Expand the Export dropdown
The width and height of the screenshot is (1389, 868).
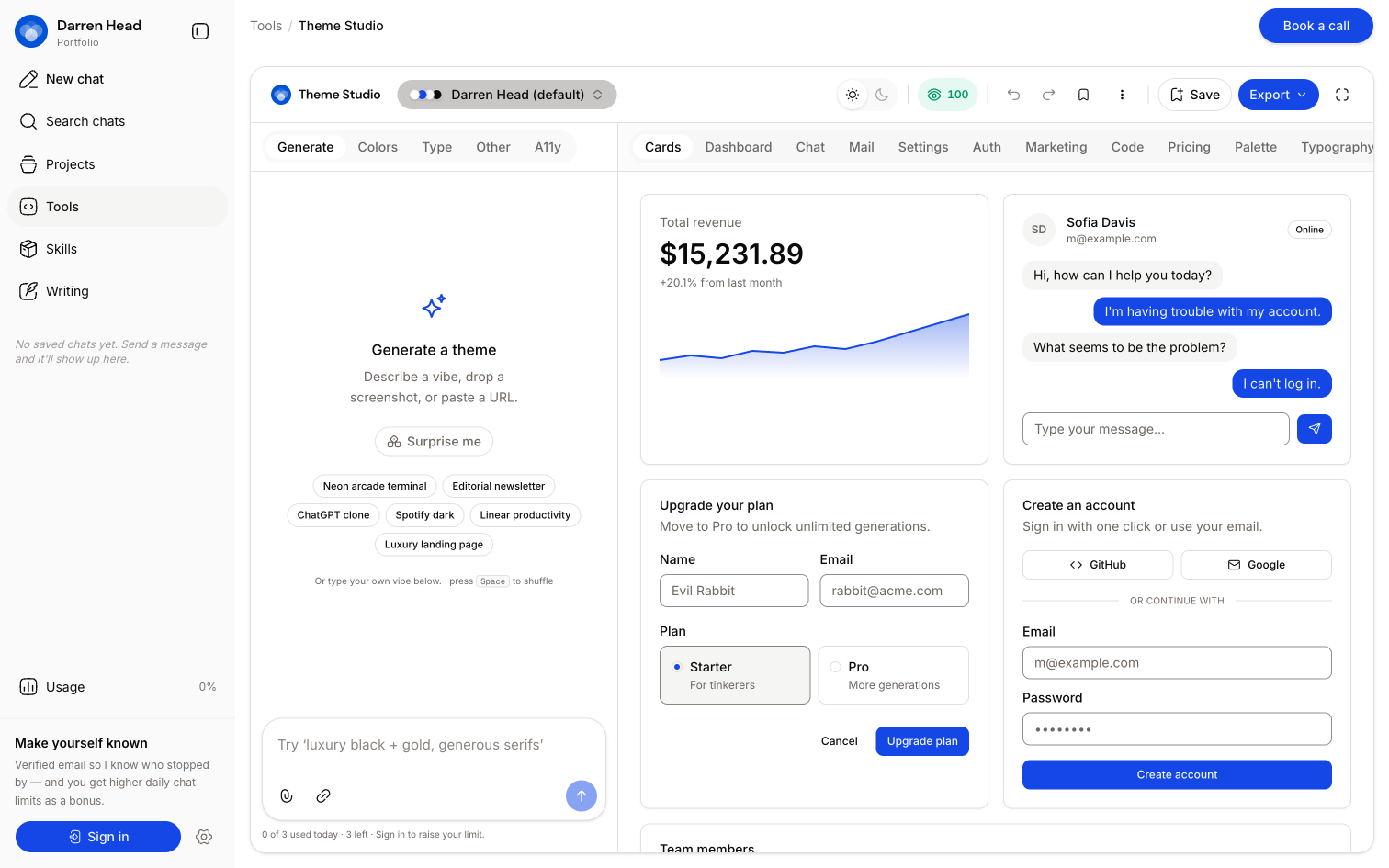coord(1279,95)
